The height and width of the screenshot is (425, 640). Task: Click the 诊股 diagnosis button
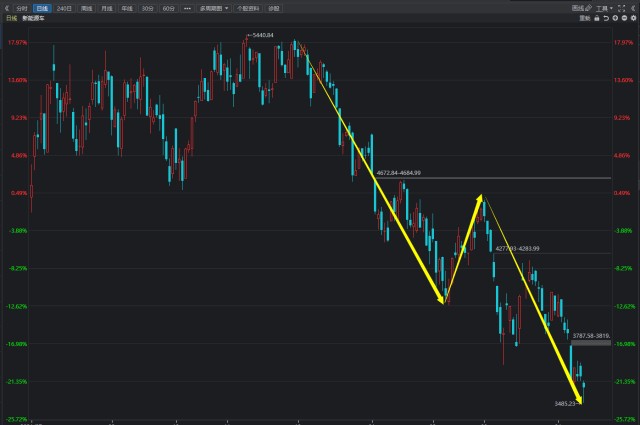(274, 8)
